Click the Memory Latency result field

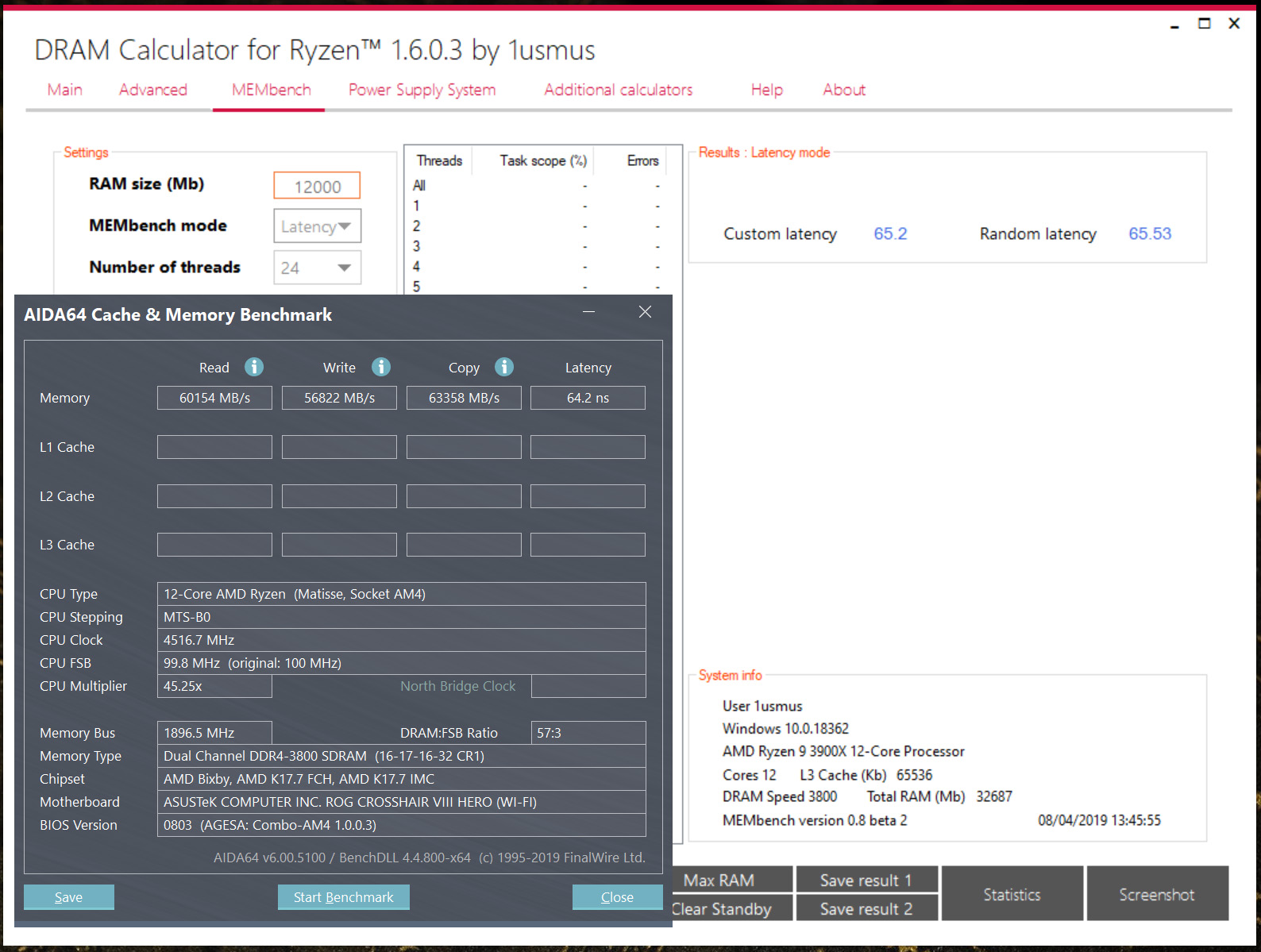point(588,398)
